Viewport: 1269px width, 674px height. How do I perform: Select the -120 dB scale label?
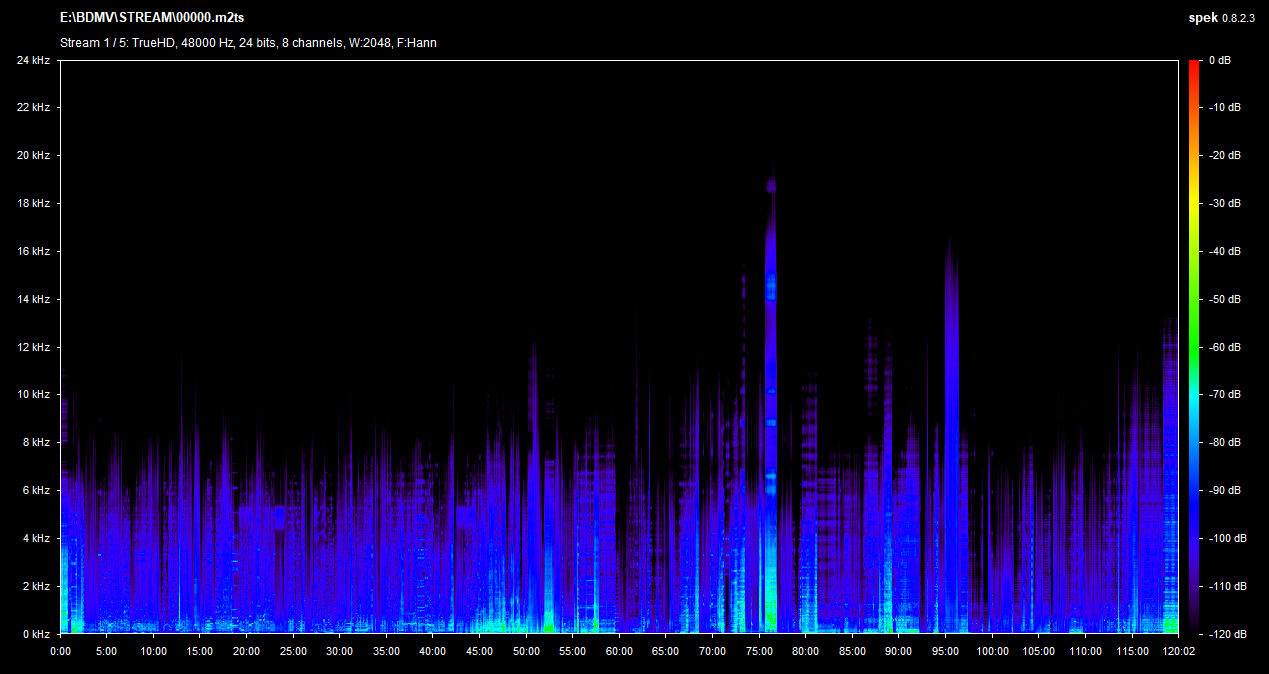[1226, 635]
